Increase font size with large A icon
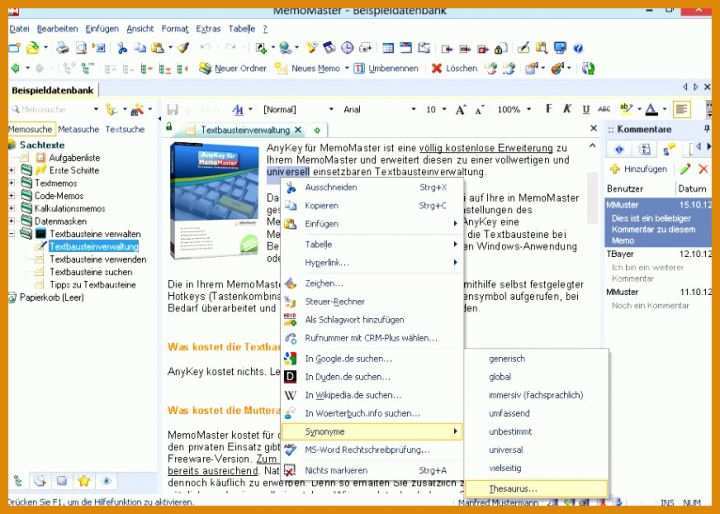The height and width of the screenshot is (514, 720). coord(460,110)
